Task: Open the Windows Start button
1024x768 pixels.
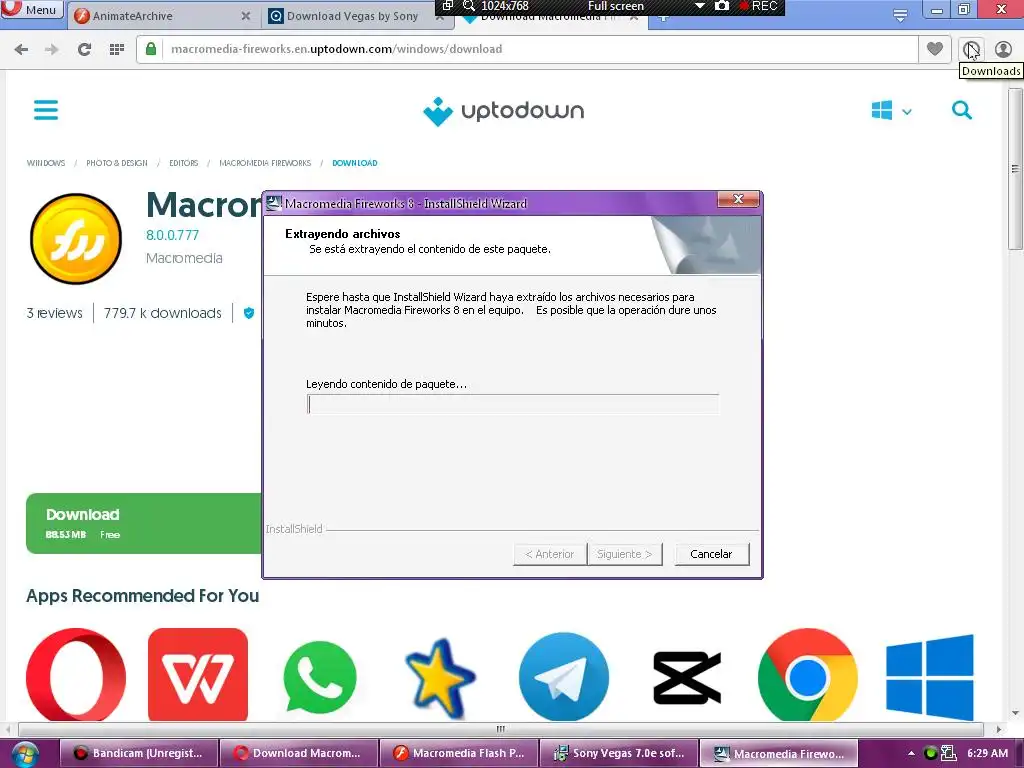Action: (24, 754)
